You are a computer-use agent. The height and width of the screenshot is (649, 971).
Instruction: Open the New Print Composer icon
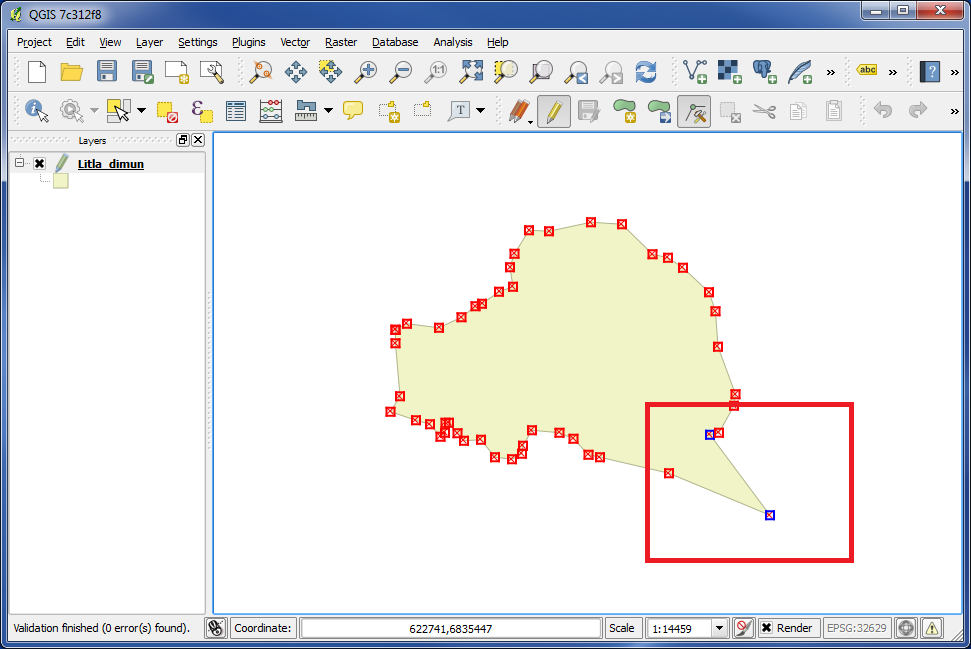[x=177, y=72]
